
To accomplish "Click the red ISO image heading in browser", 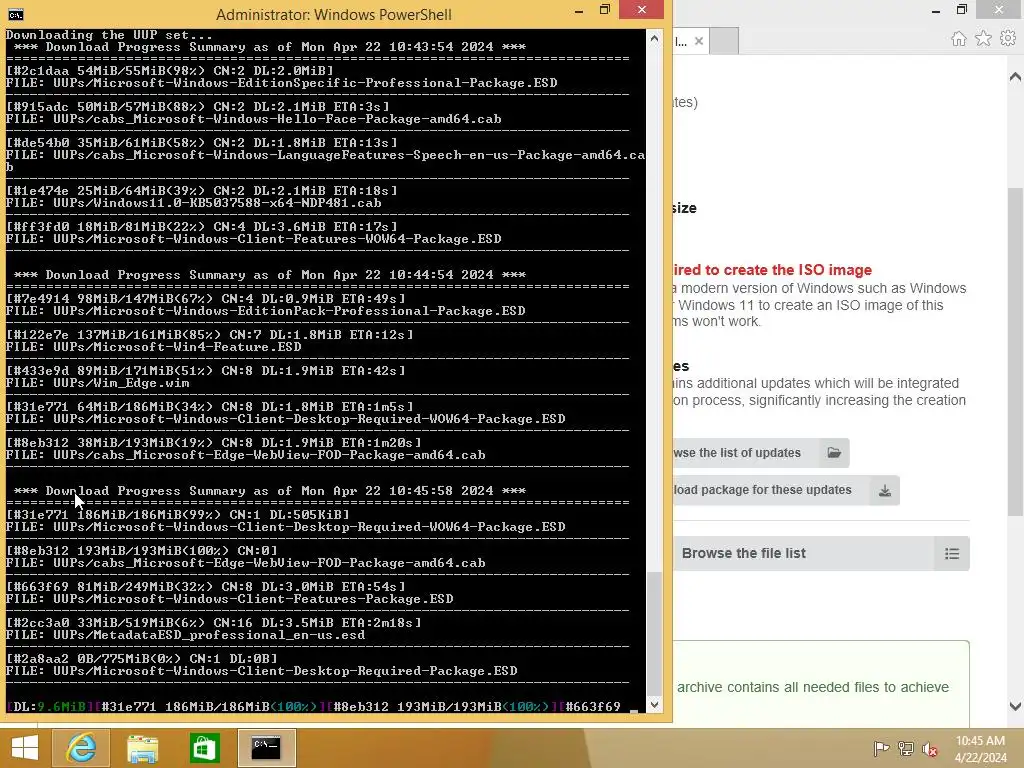I will tap(773, 270).
